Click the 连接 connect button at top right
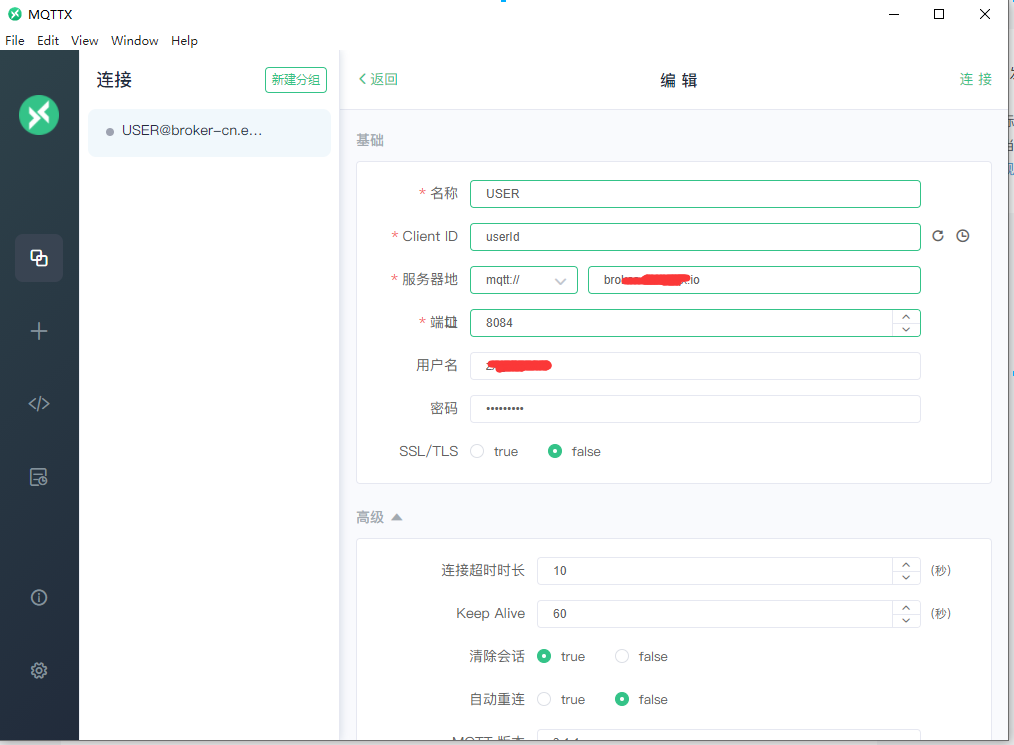This screenshot has height=745, width=1014. point(975,79)
